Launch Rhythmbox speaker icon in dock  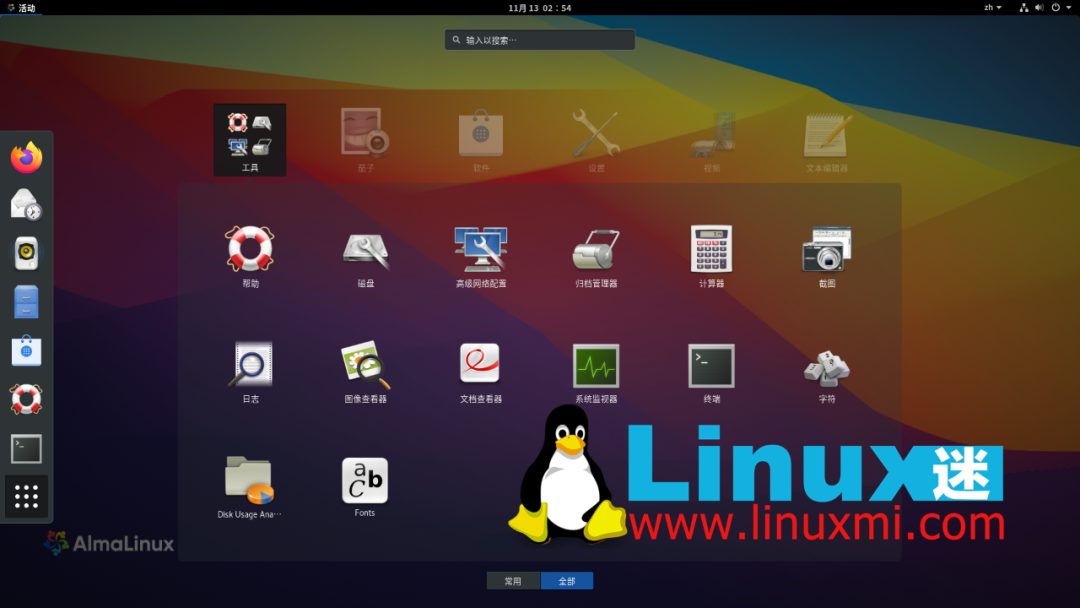26,253
